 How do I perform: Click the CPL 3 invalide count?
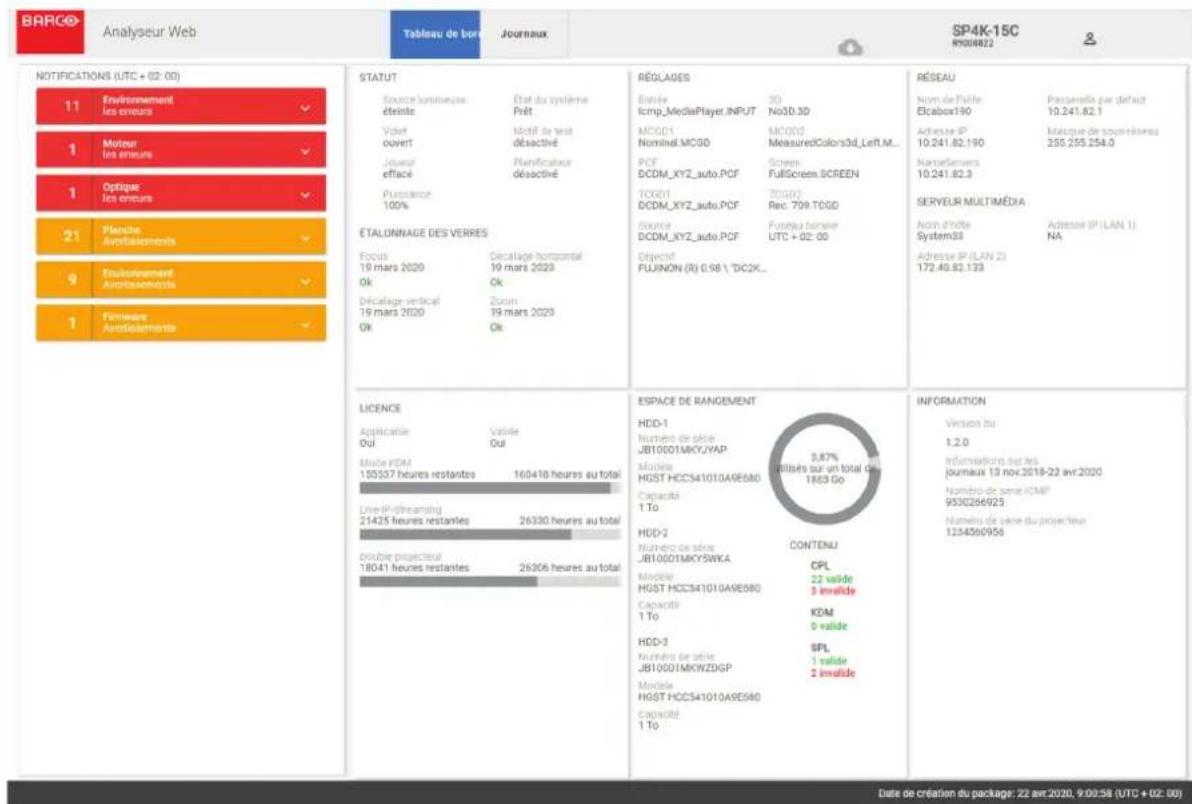(x=833, y=591)
